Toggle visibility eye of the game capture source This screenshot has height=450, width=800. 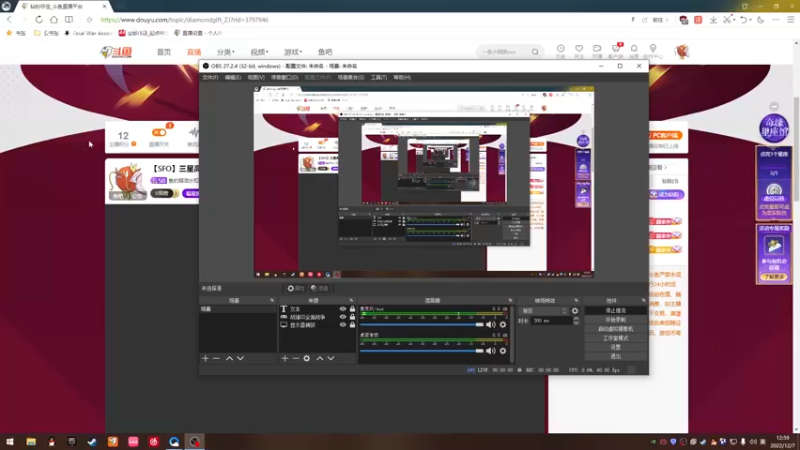coord(343,317)
